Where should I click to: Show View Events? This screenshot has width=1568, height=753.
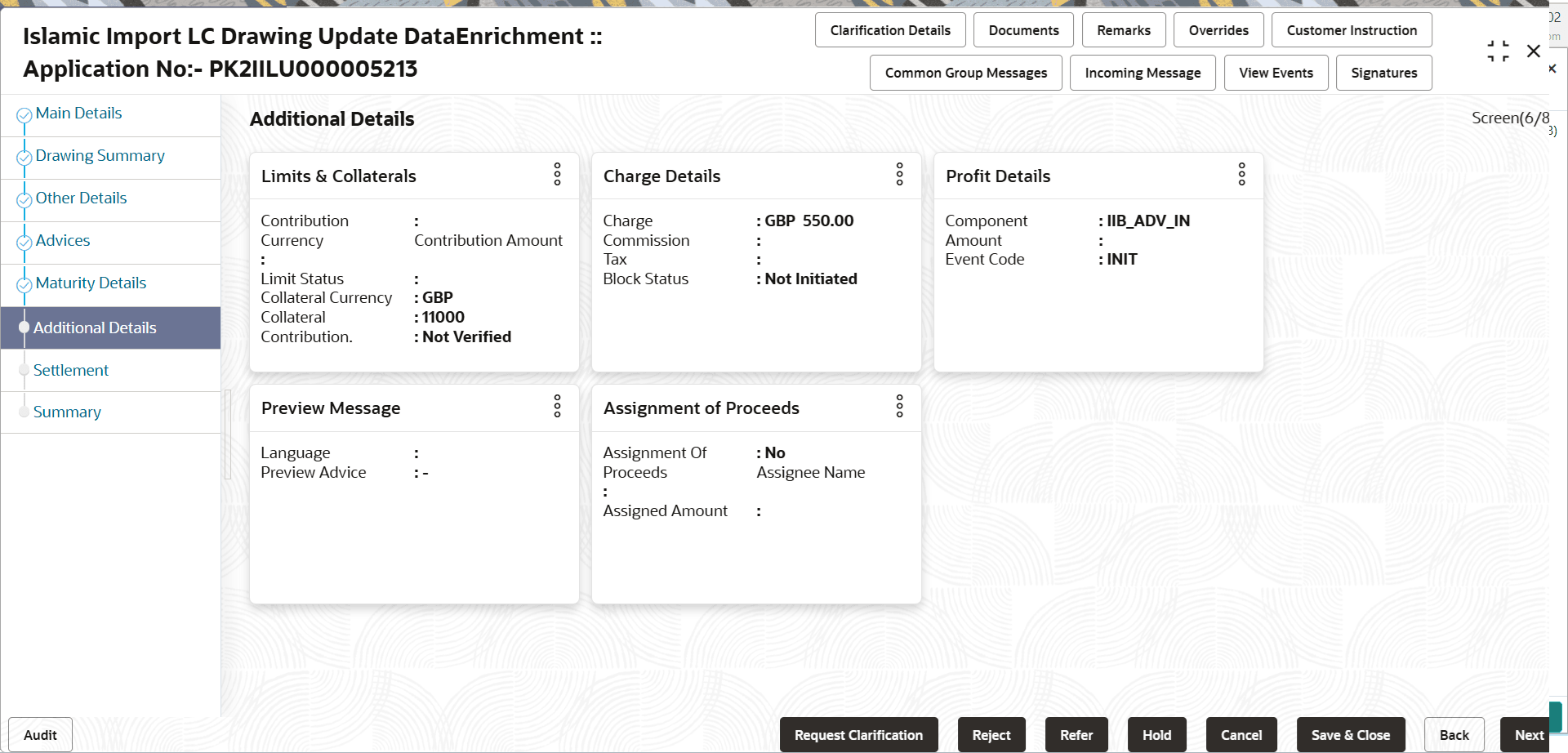point(1276,73)
